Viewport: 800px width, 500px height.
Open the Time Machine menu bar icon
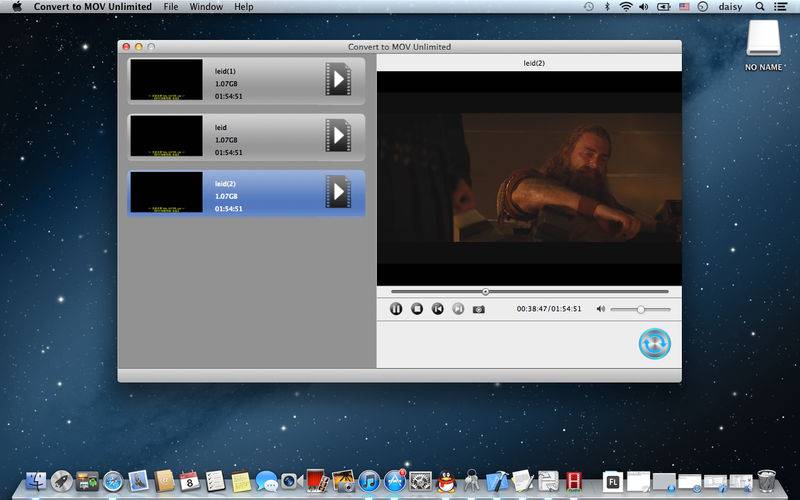589,7
